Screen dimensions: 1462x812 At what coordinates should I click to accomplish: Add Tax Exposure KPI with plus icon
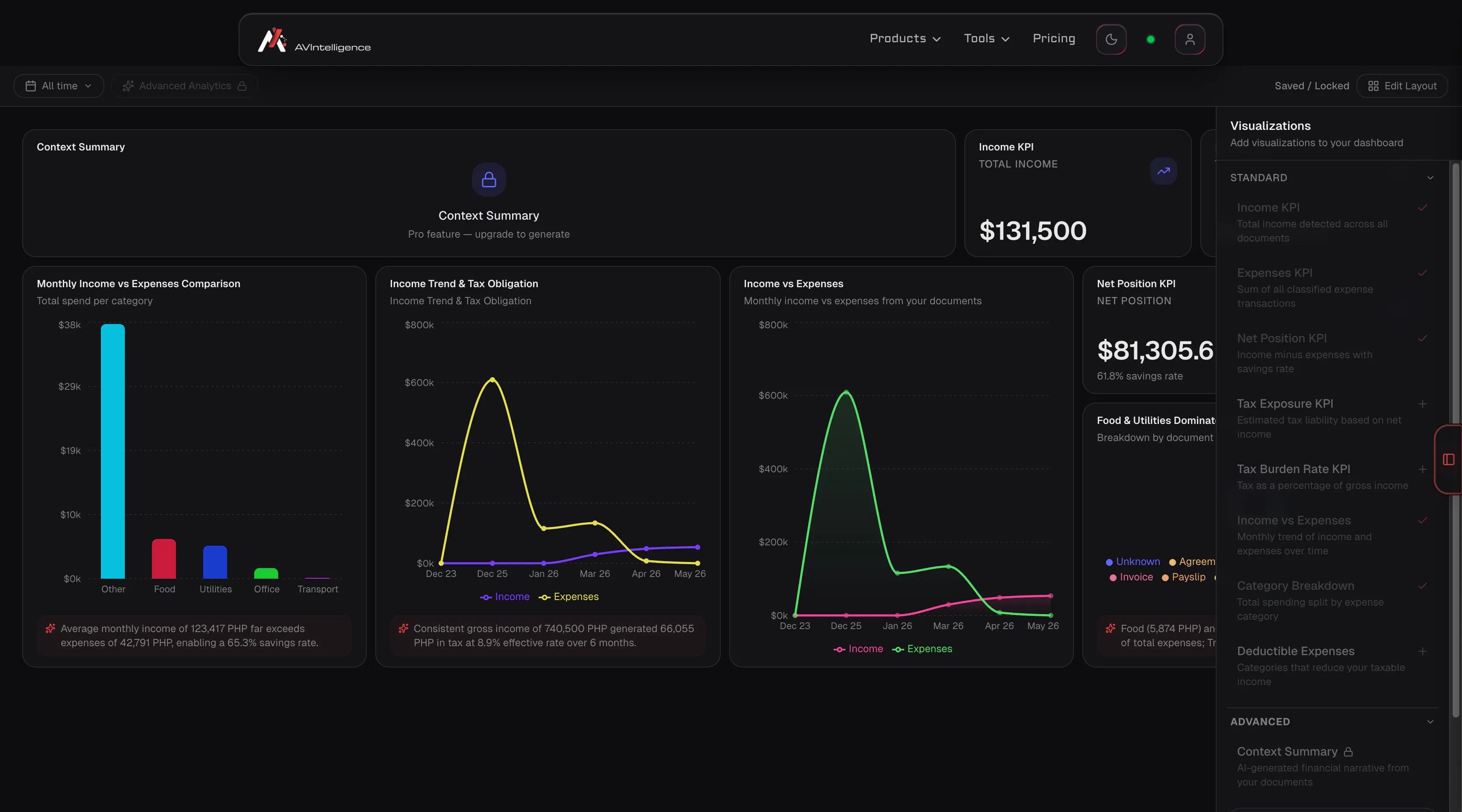coord(1422,404)
